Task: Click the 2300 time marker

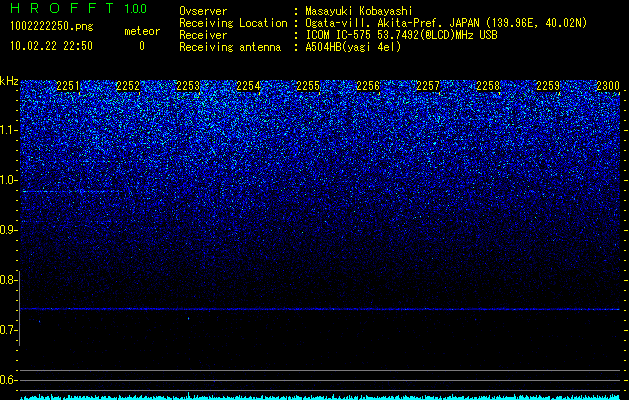Action: [608, 86]
